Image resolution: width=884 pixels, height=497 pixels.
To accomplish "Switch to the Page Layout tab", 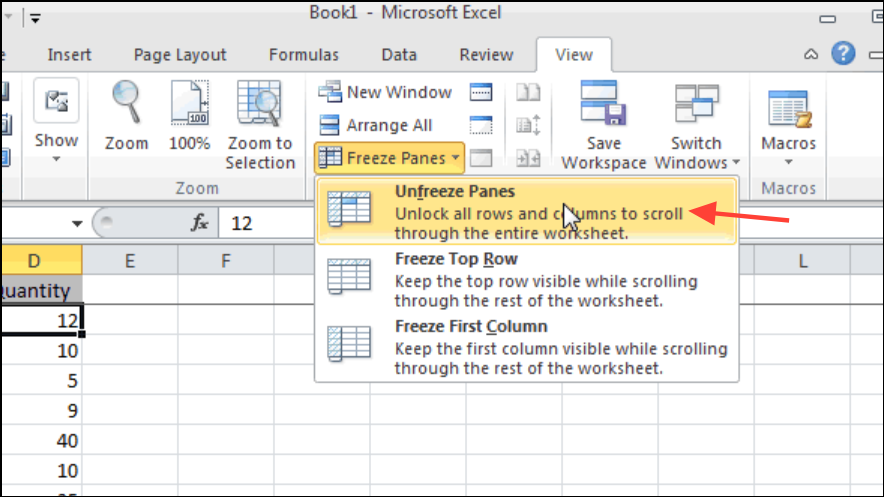I will (x=181, y=55).
